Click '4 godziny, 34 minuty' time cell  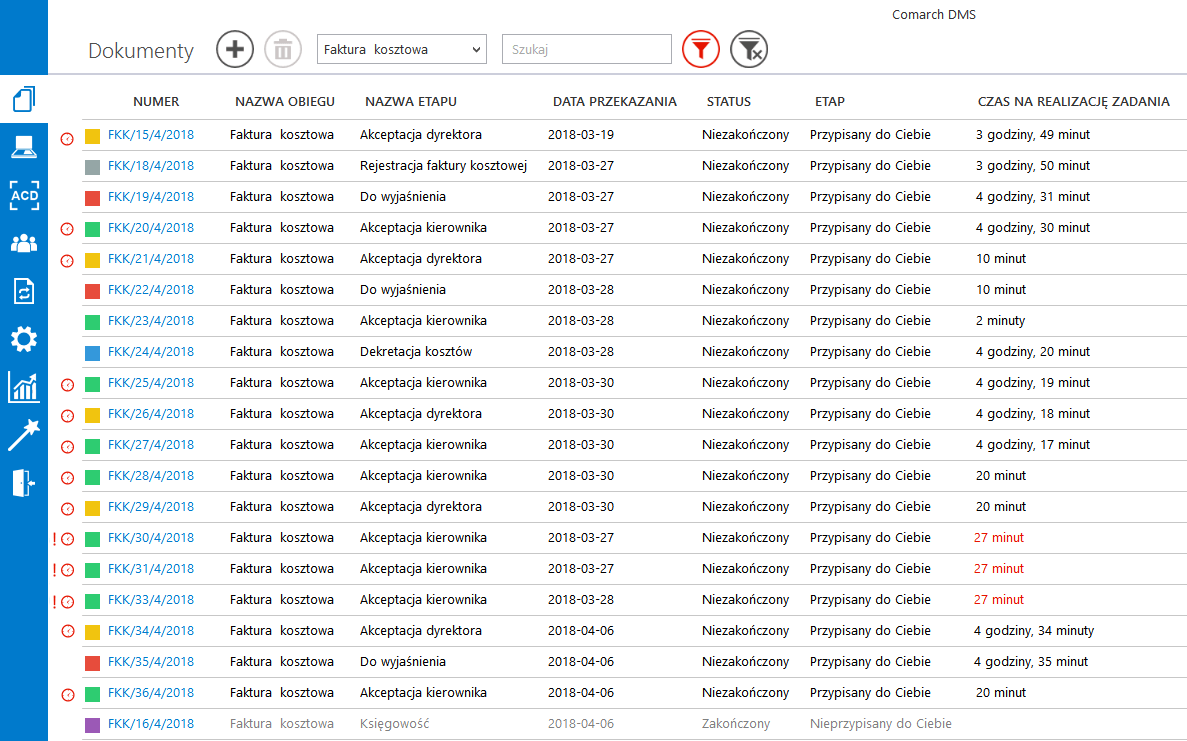click(1033, 631)
